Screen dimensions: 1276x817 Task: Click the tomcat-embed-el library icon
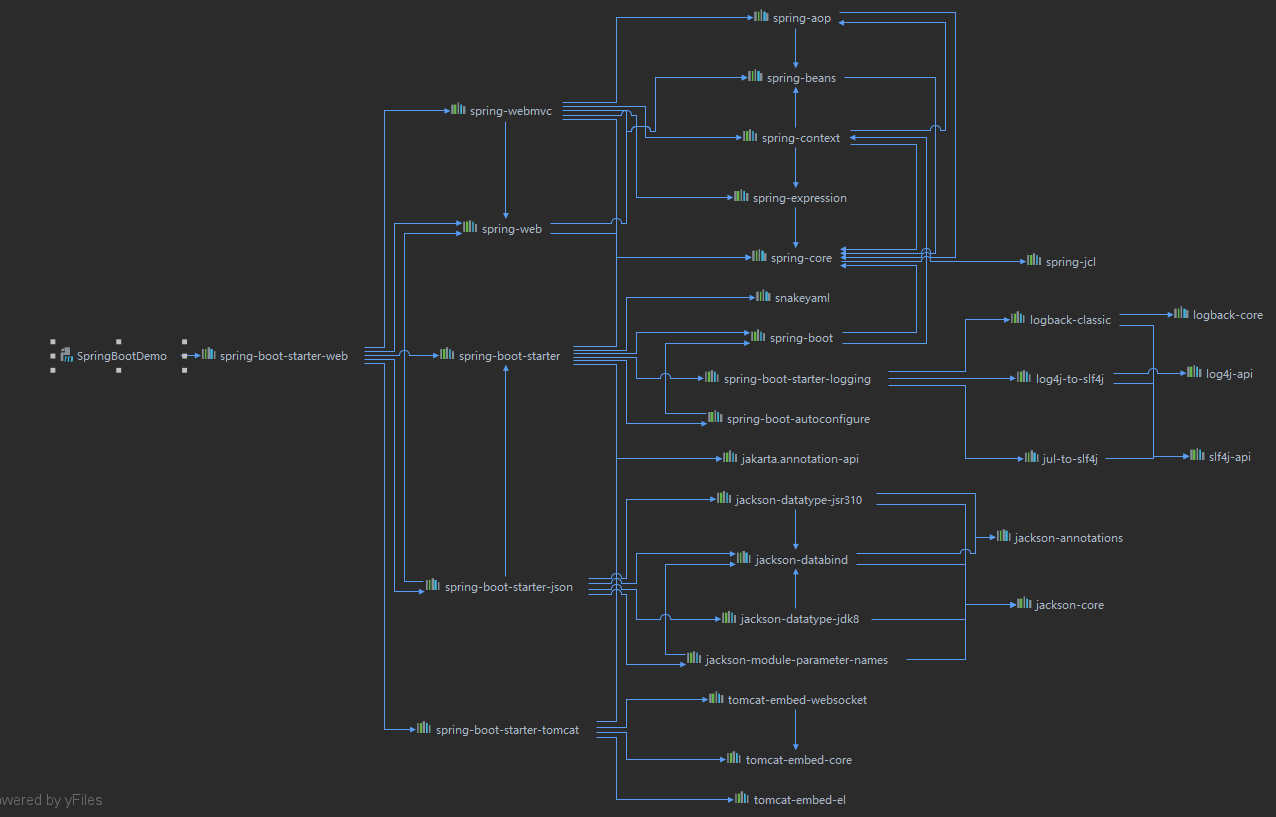[x=742, y=798]
